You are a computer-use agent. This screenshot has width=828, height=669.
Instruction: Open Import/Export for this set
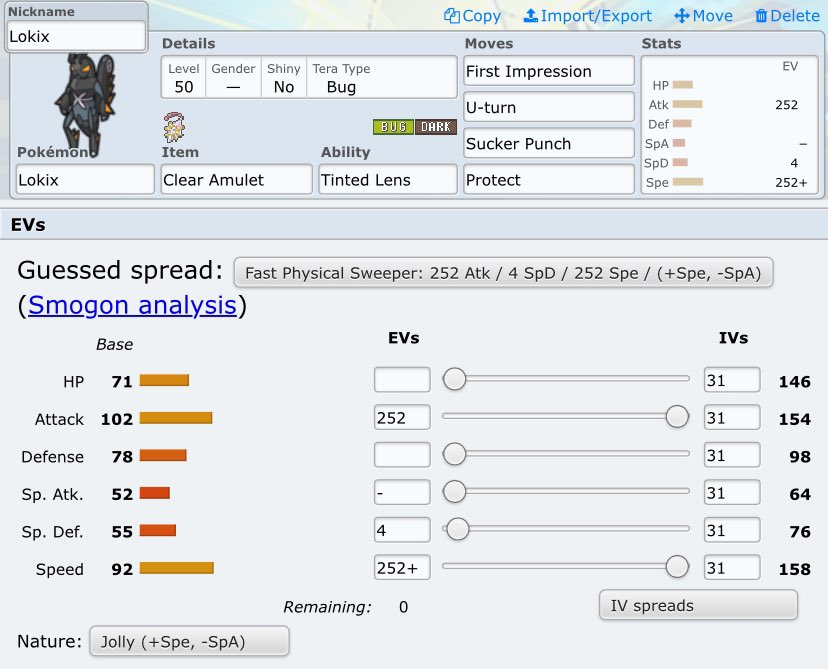[x=587, y=16]
